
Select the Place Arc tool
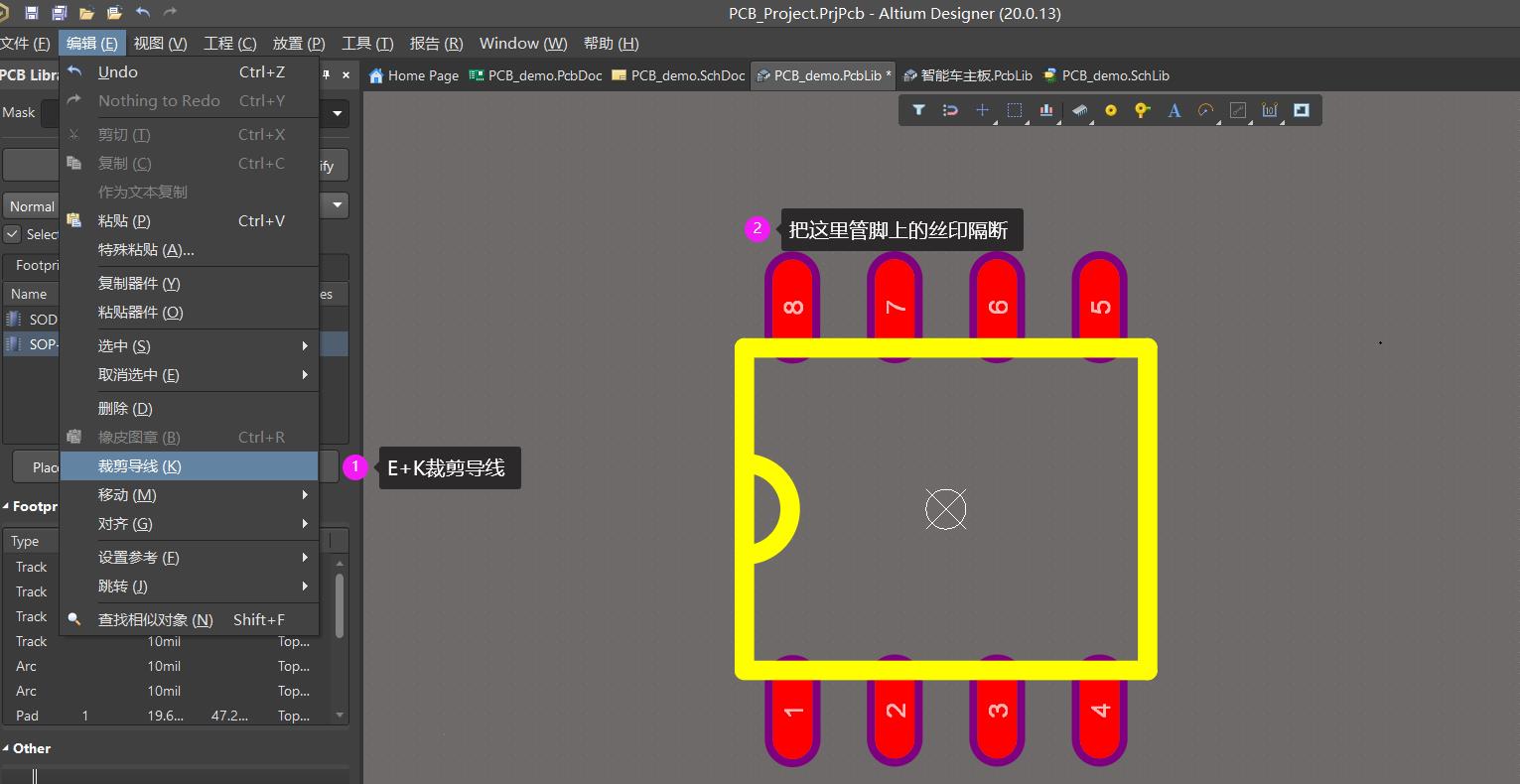click(1205, 110)
